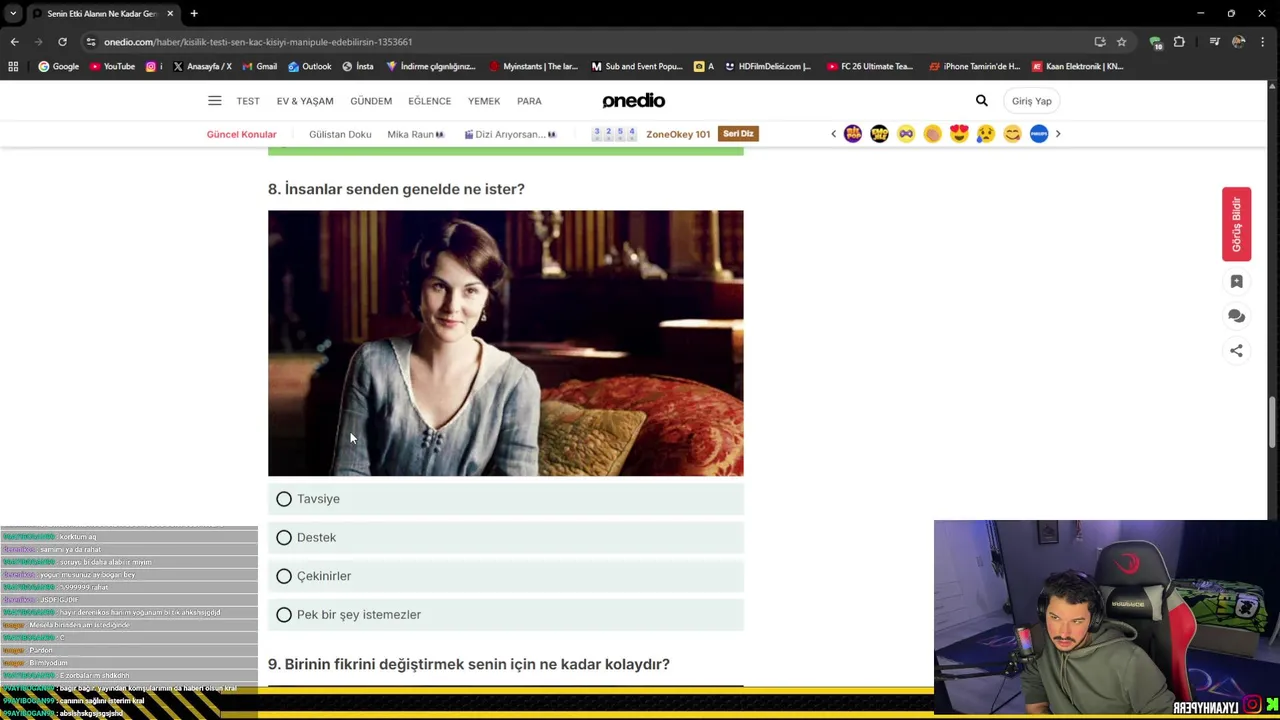The height and width of the screenshot is (720, 1280).
Task: Open the EV & YAŞAM menu item
Action: tap(305, 101)
